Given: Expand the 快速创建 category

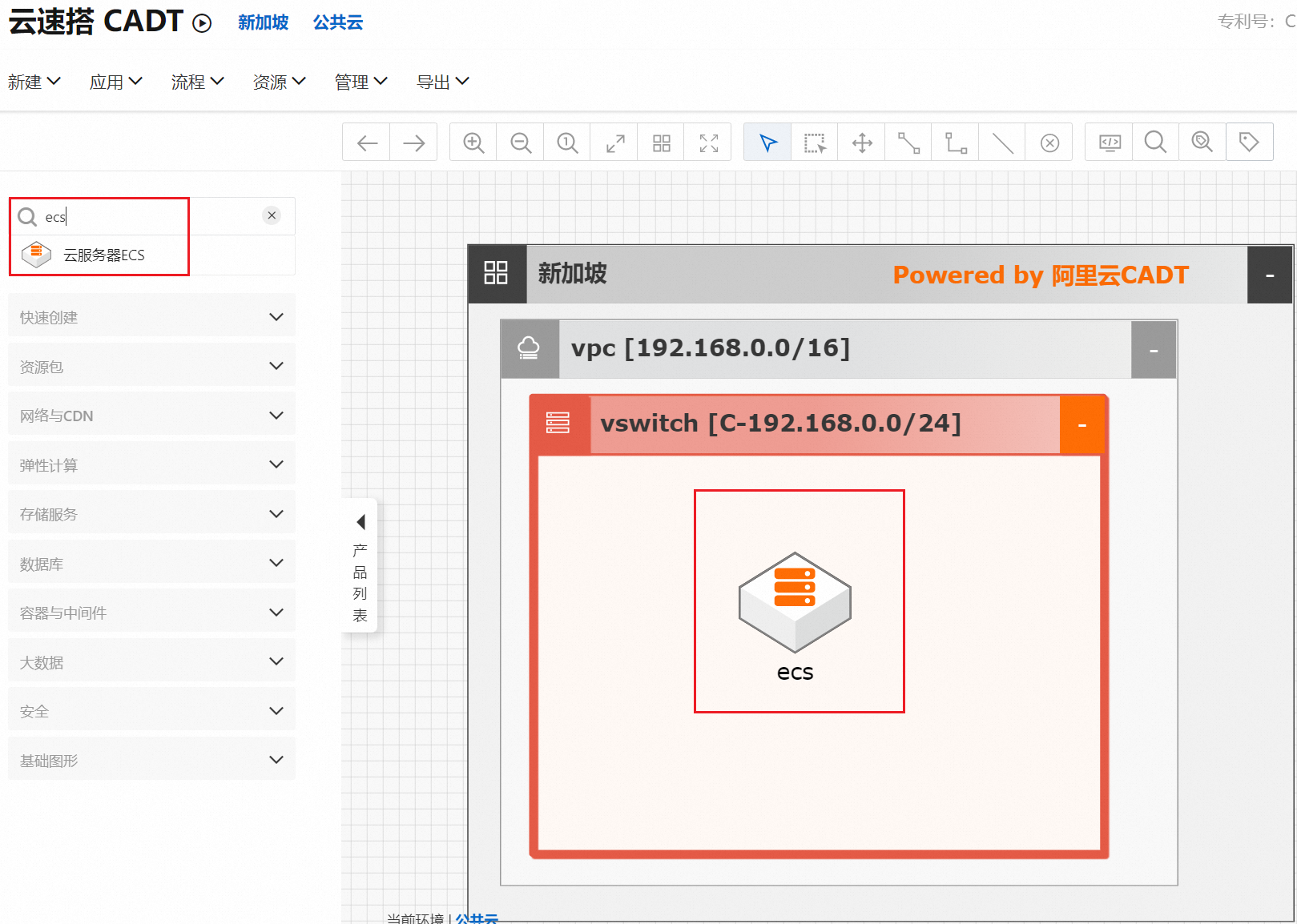Looking at the screenshot, I should (x=151, y=317).
